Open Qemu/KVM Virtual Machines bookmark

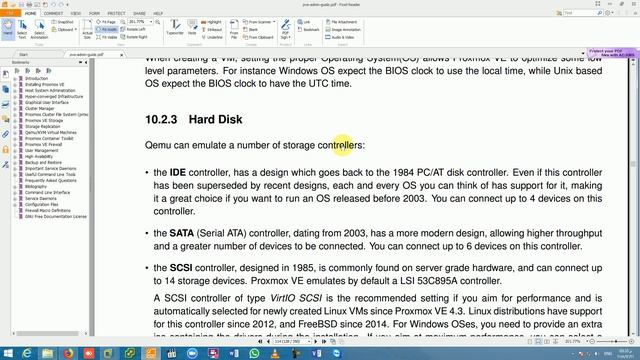(51, 133)
